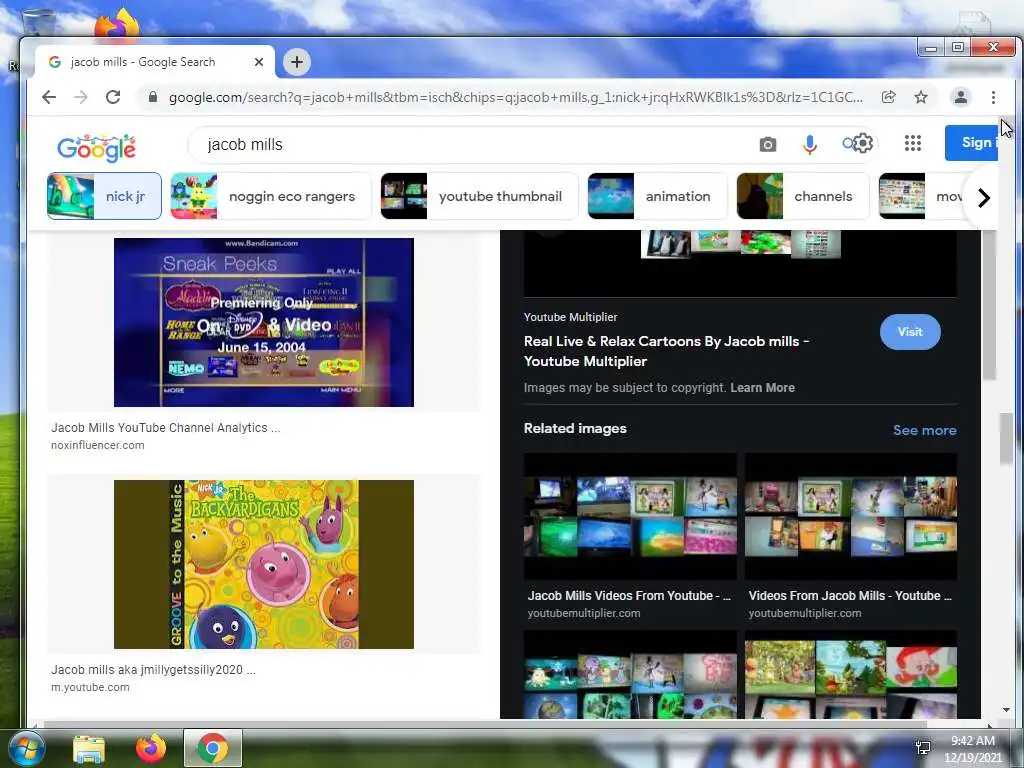Start voice search with microphone
The width and height of the screenshot is (1024, 768).
(x=810, y=144)
